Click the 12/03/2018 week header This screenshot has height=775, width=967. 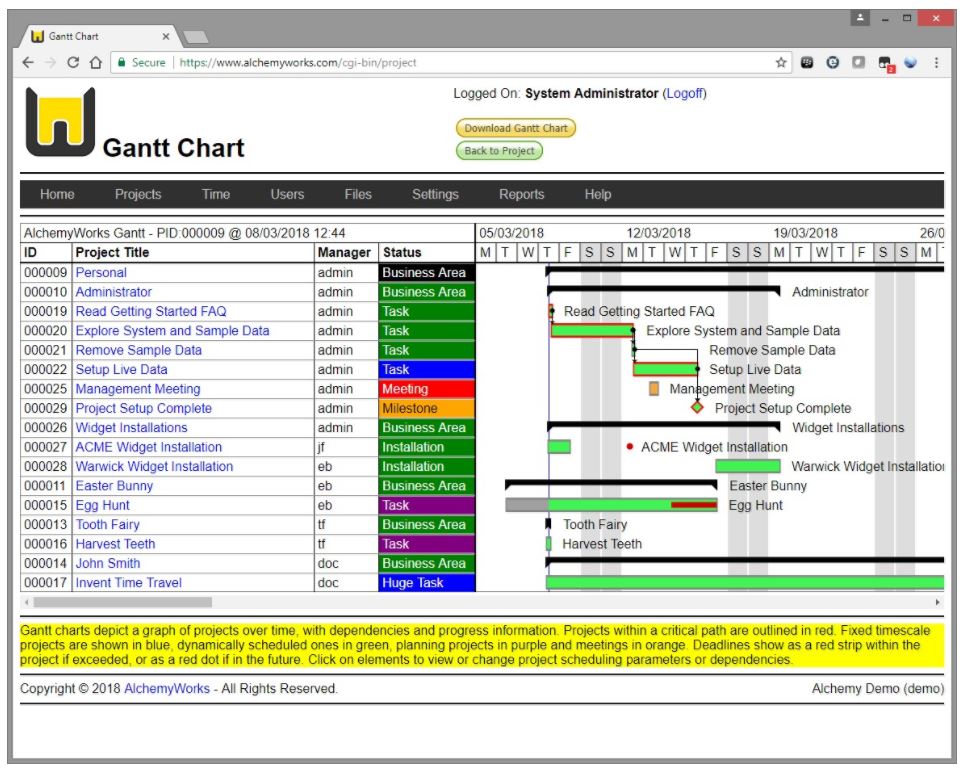click(659, 233)
